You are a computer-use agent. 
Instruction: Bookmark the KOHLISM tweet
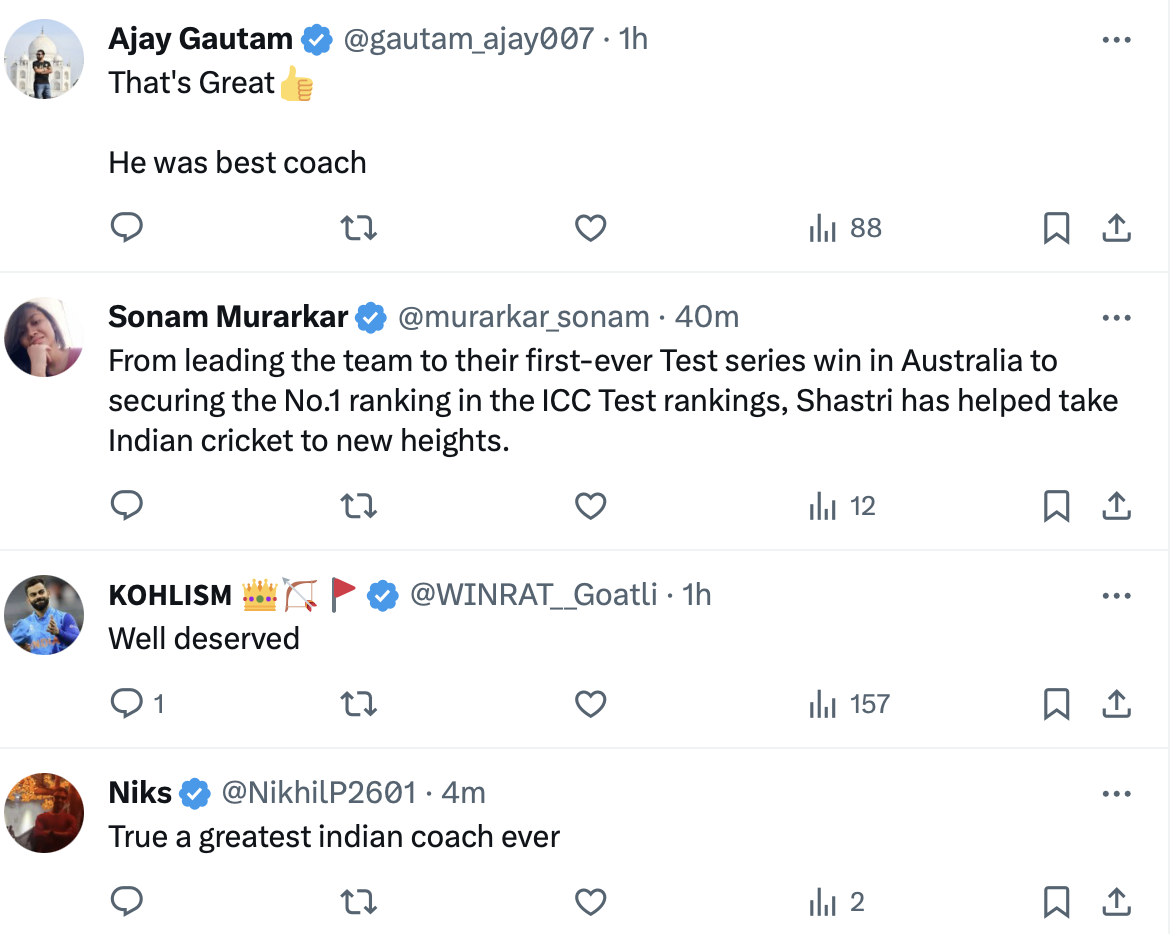pos(1056,704)
